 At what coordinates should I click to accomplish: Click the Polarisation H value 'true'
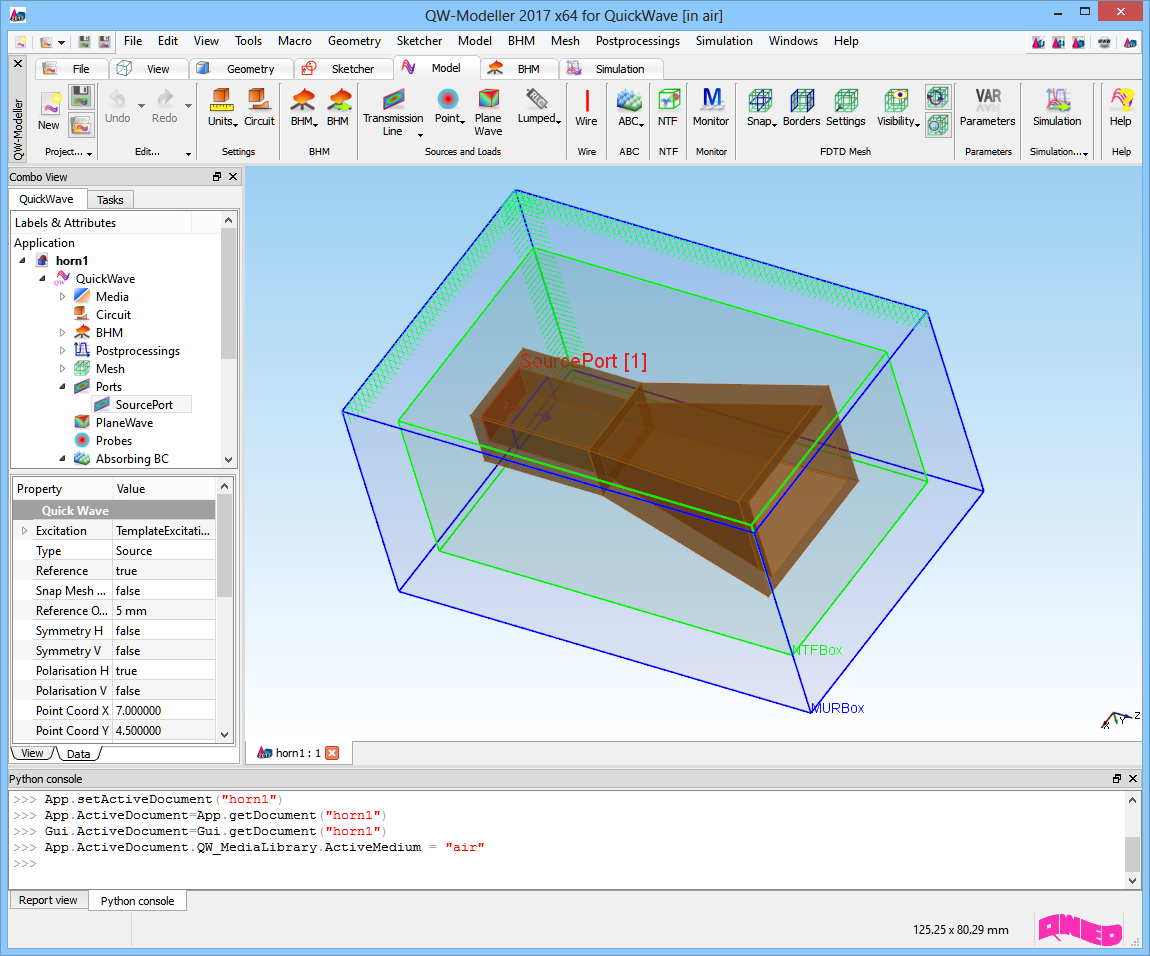click(x=164, y=671)
